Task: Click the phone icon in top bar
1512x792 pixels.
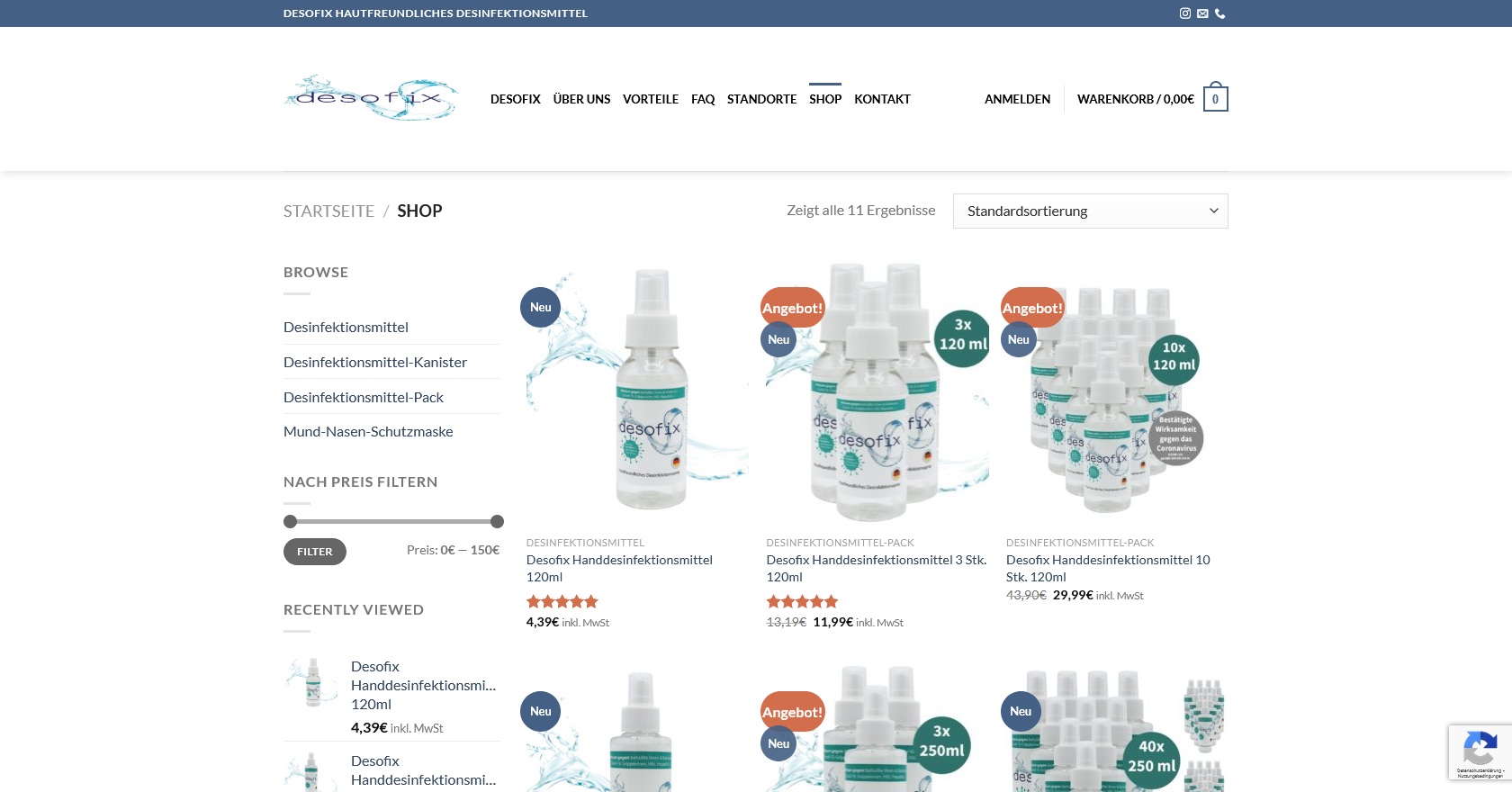Action: pyautogui.click(x=1220, y=13)
